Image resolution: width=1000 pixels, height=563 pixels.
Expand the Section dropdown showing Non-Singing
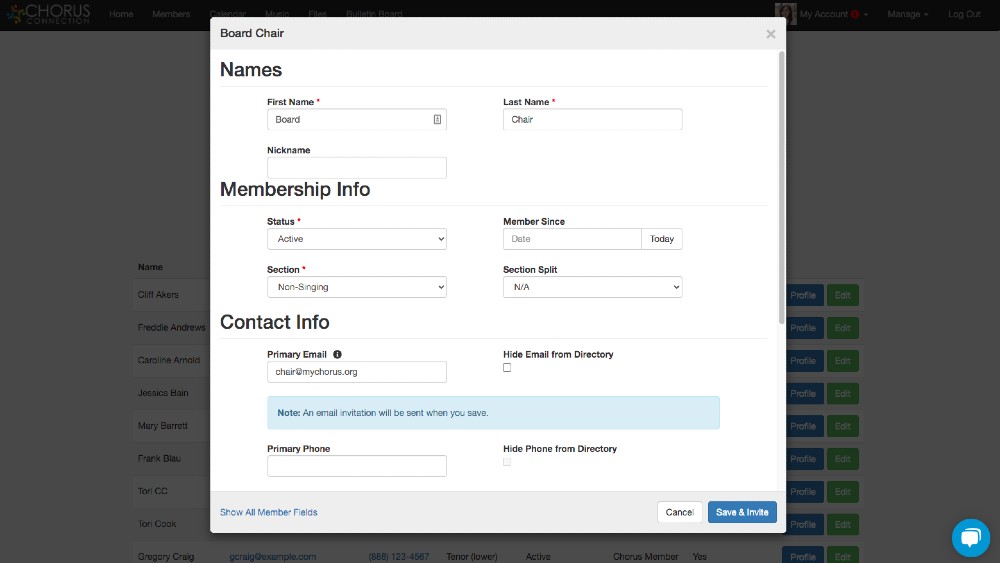click(356, 287)
